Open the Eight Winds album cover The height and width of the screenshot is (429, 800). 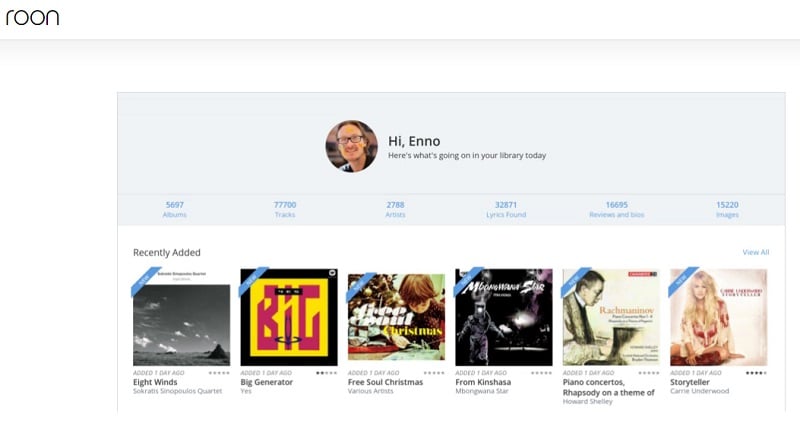pyautogui.click(x=181, y=316)
